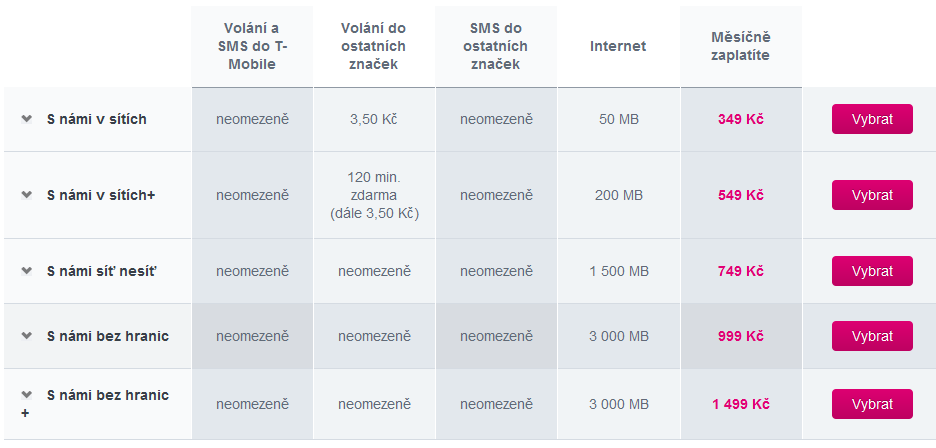Open the S námi bez hranic + plan name
Viewport: 936px width, 448px height.
108,395
